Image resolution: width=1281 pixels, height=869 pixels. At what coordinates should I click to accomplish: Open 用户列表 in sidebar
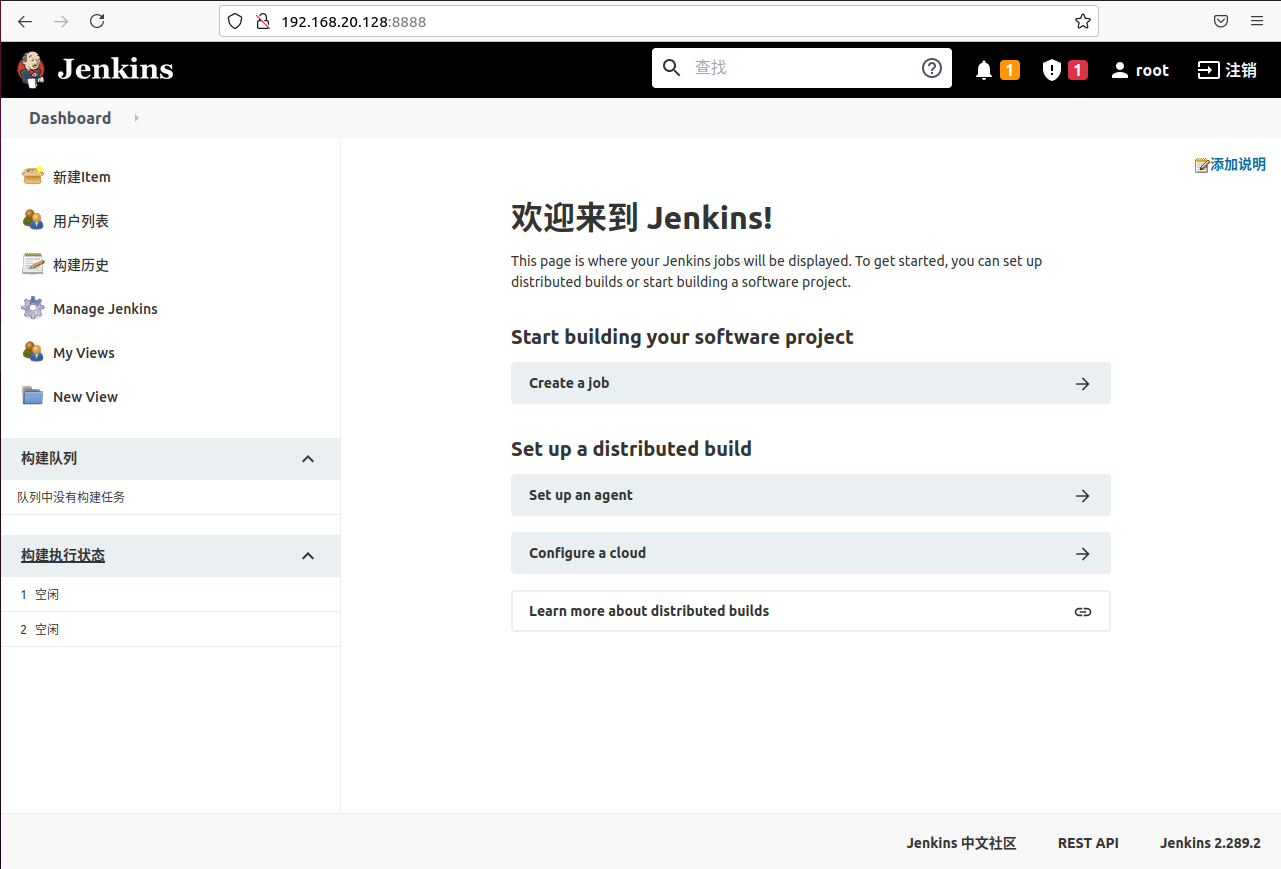[x=81, y=221]
